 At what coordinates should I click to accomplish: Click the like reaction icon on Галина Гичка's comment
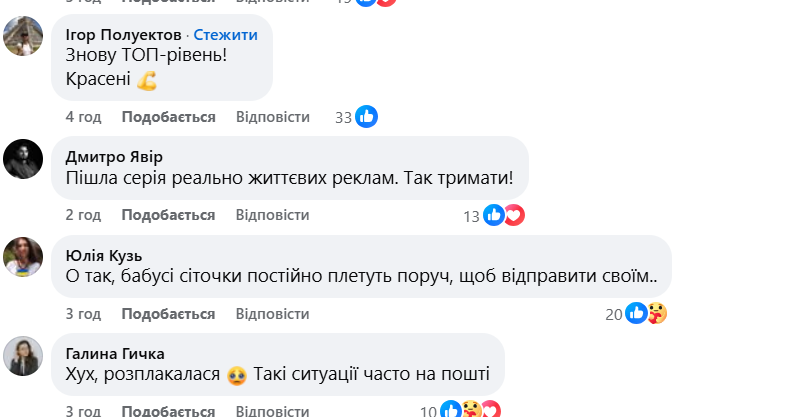452,410
